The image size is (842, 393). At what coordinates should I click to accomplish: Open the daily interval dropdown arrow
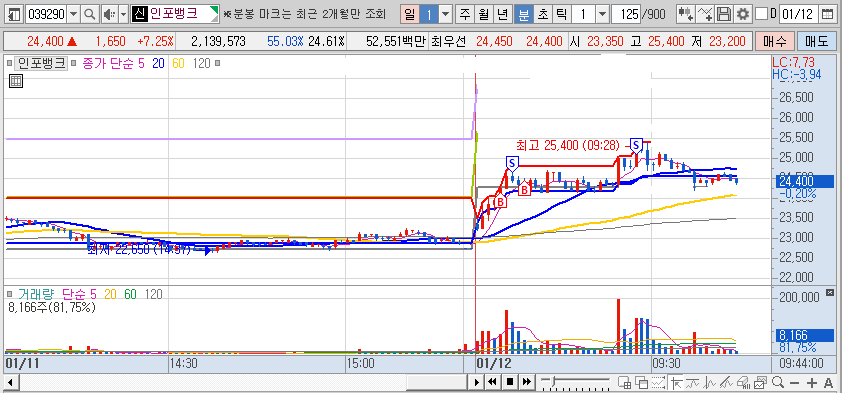445,13
